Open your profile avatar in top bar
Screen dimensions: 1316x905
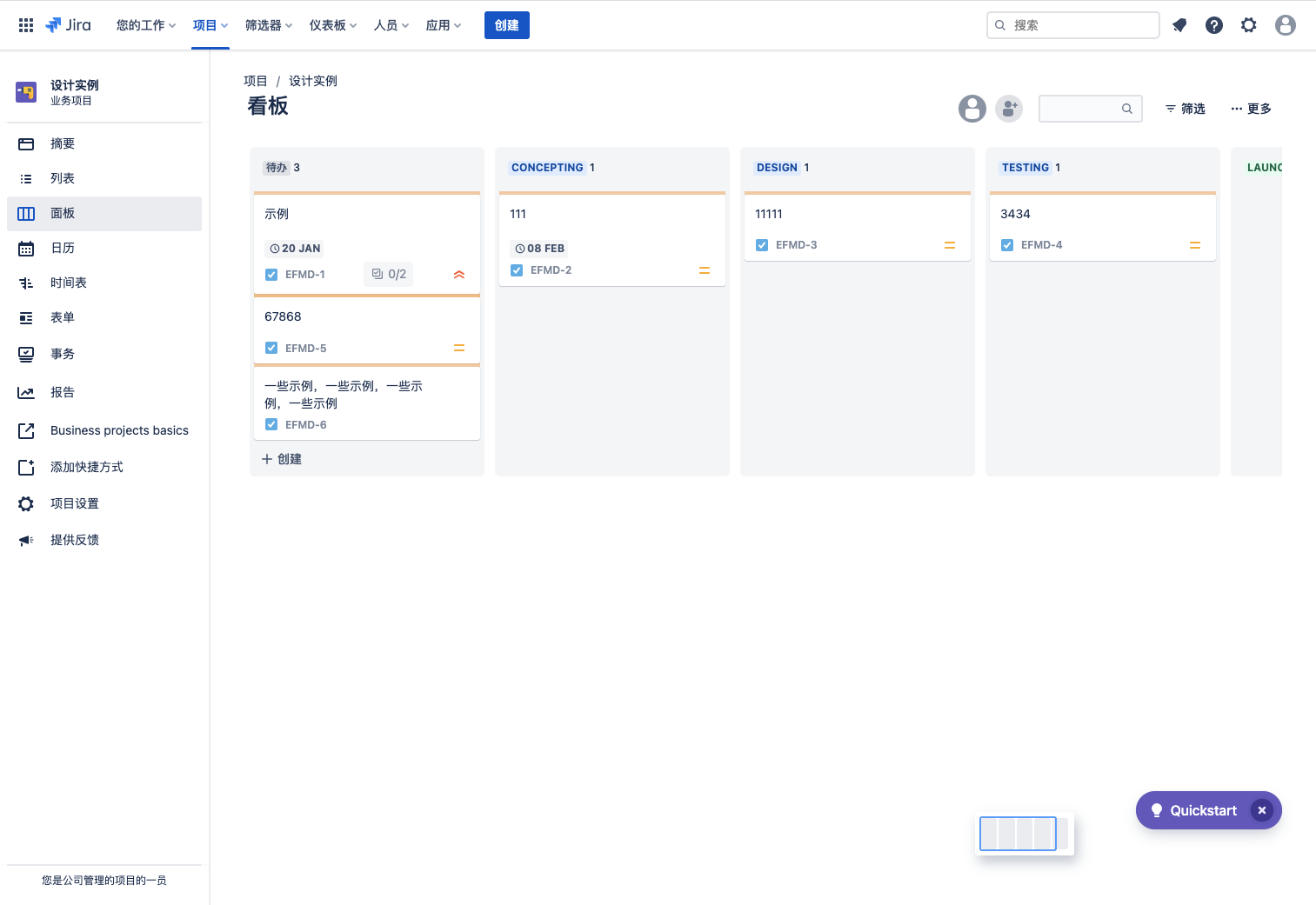(x=1286, y=25)
